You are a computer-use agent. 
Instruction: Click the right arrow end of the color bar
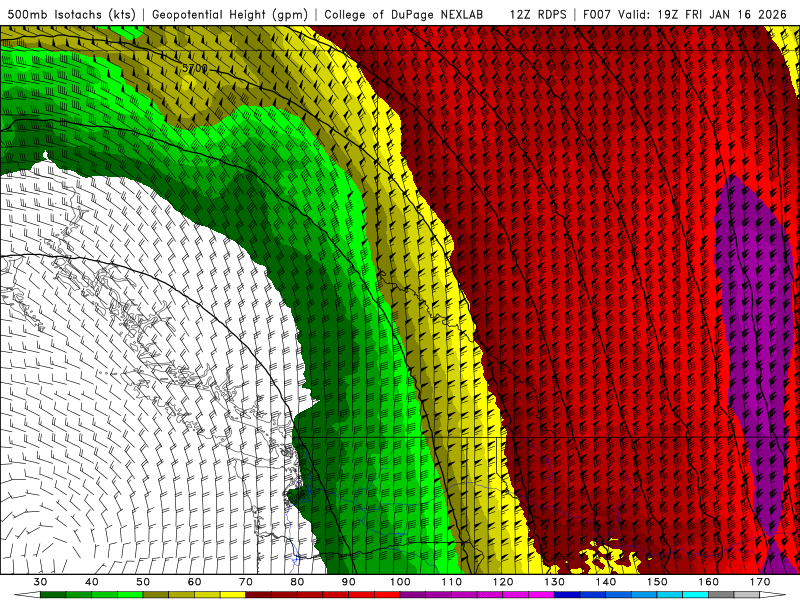click(773, 594)
